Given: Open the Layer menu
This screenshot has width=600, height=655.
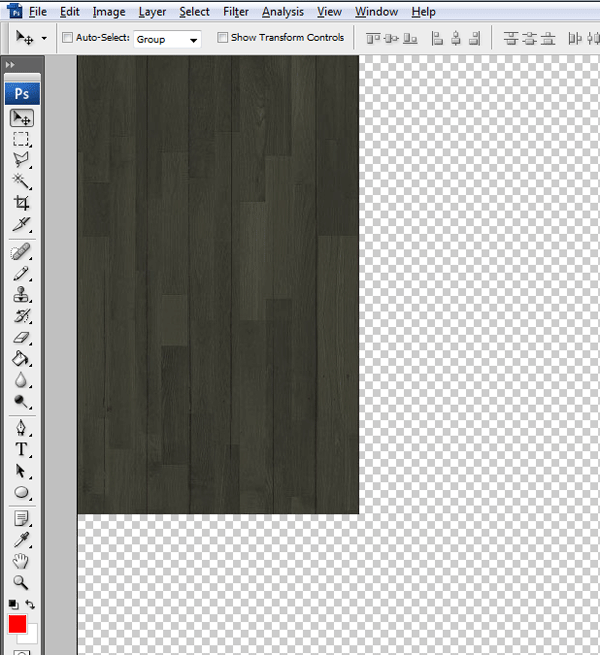Looking at the screenshot, I should coord(152,12).
